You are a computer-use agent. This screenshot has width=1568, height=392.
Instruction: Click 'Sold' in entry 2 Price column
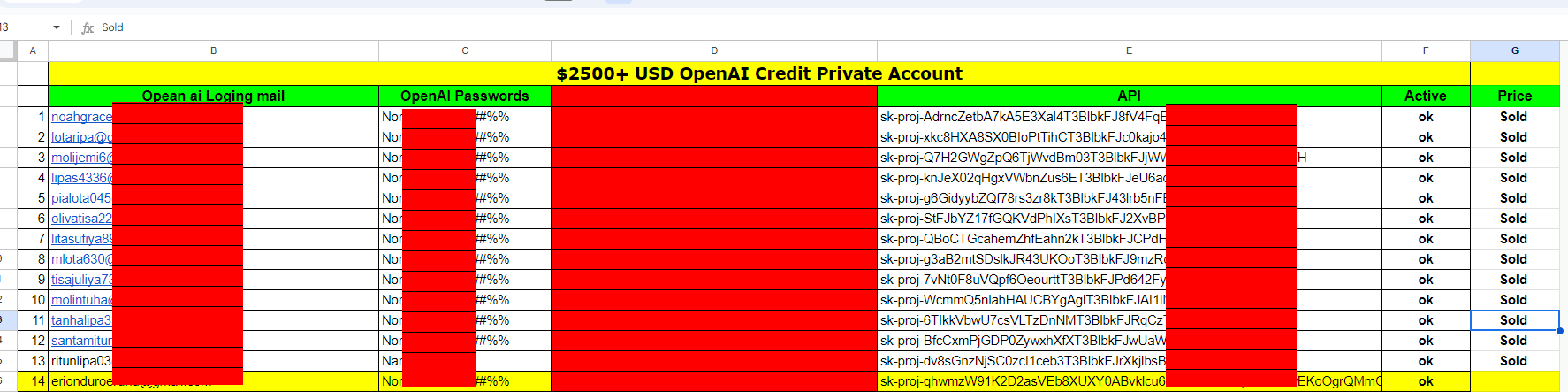[x=1513, y=137]
